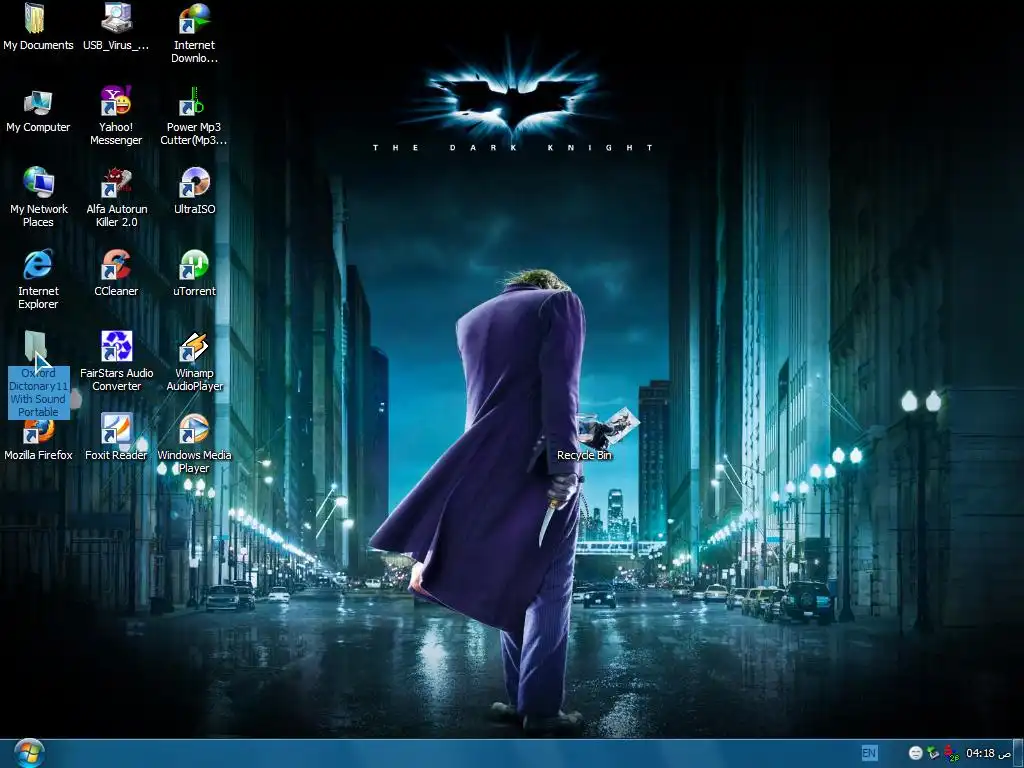Click the green download arrow tray icon
Image resolution: width=1024 pixels, height=768 pixels.
933,753
